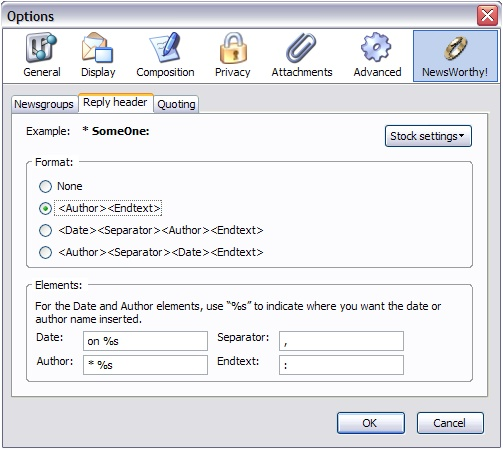Focus the Author element text field
This screenshot has width=503, height=450.
coord(145,365)
